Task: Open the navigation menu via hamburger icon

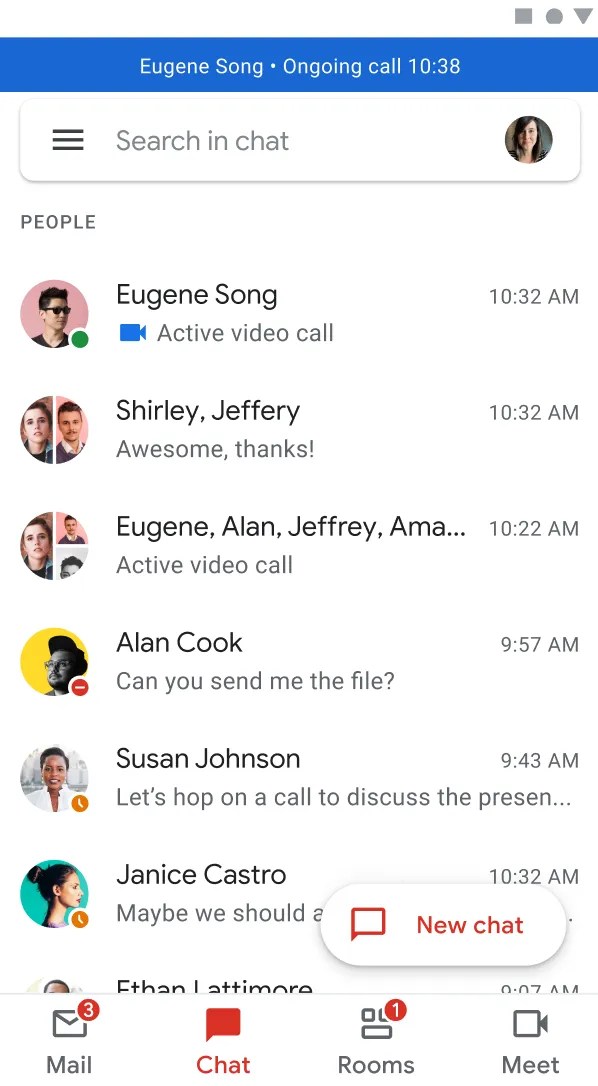Action: (68, 140)
